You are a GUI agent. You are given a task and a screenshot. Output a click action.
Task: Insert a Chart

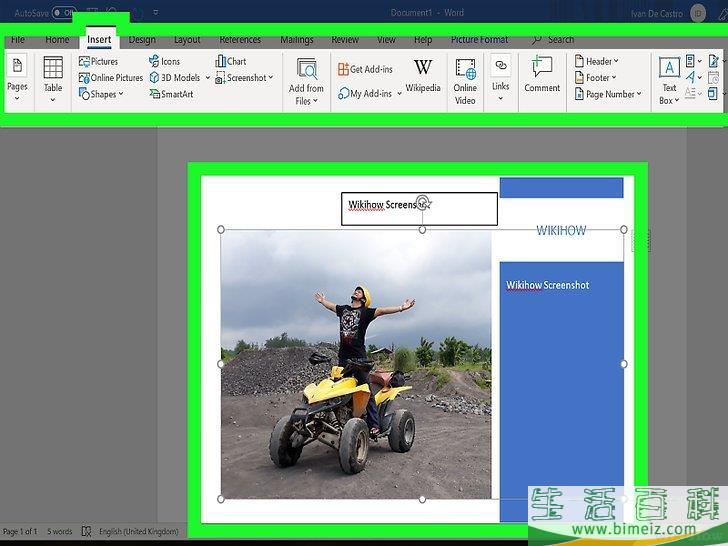coord(231,61)
